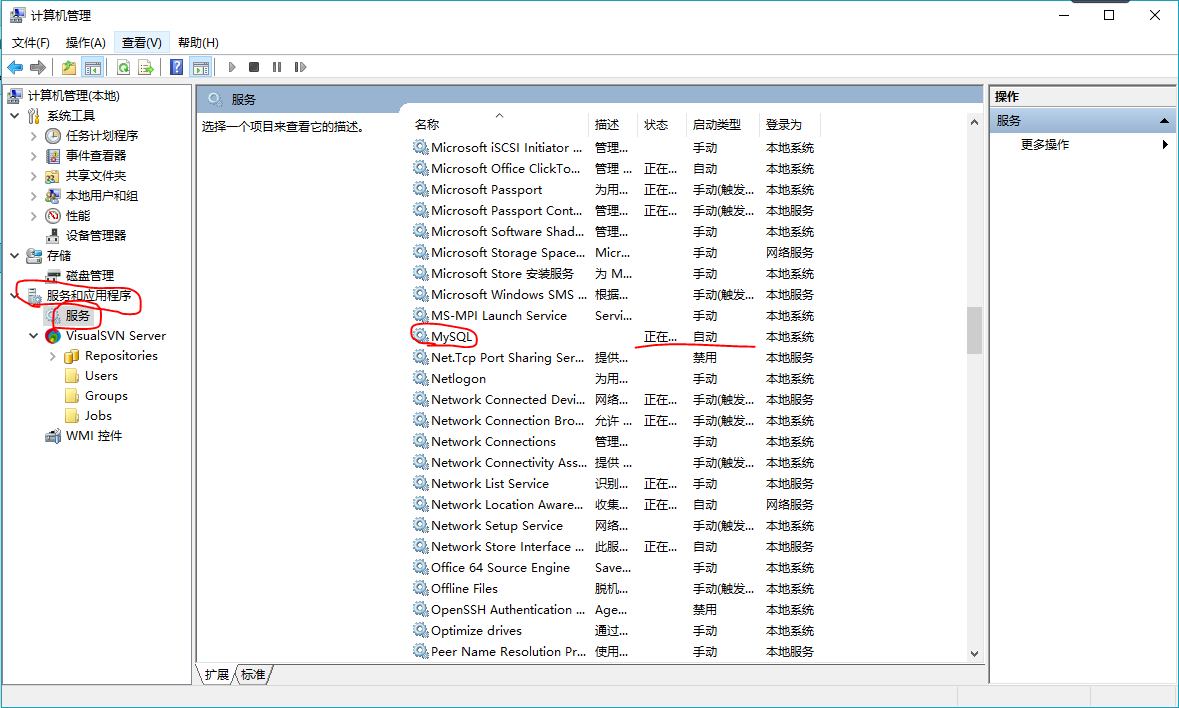Select Optimize drives service
The height and width of the screenshot is (708, 1179).
[614, 631]
